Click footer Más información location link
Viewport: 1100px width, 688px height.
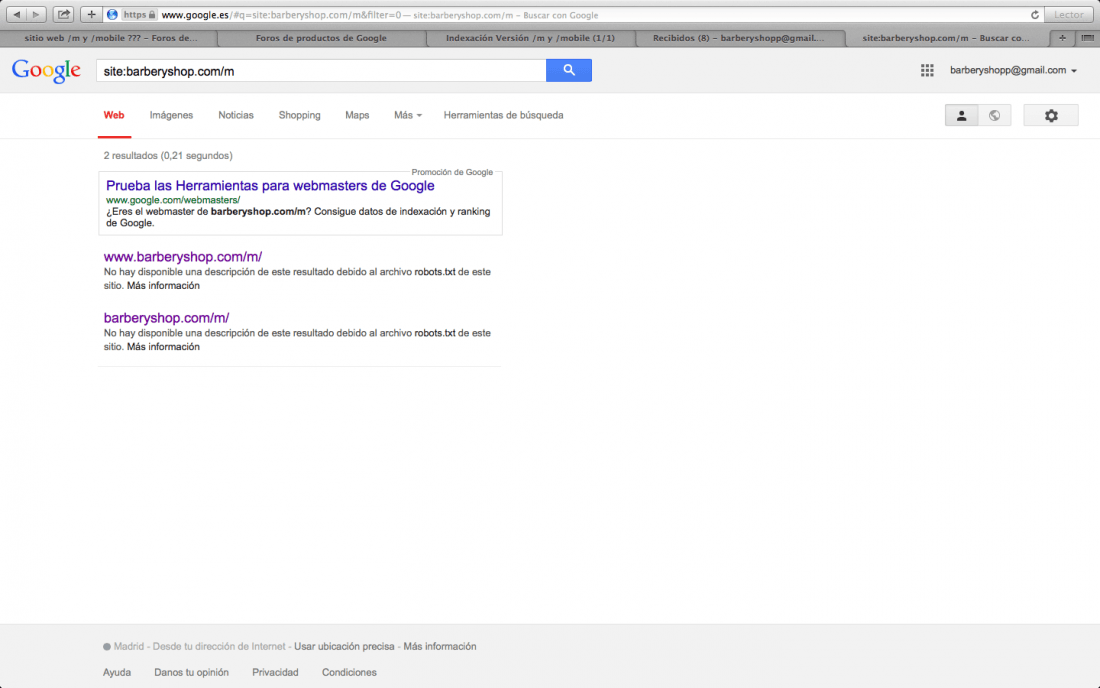pos(439,647)
